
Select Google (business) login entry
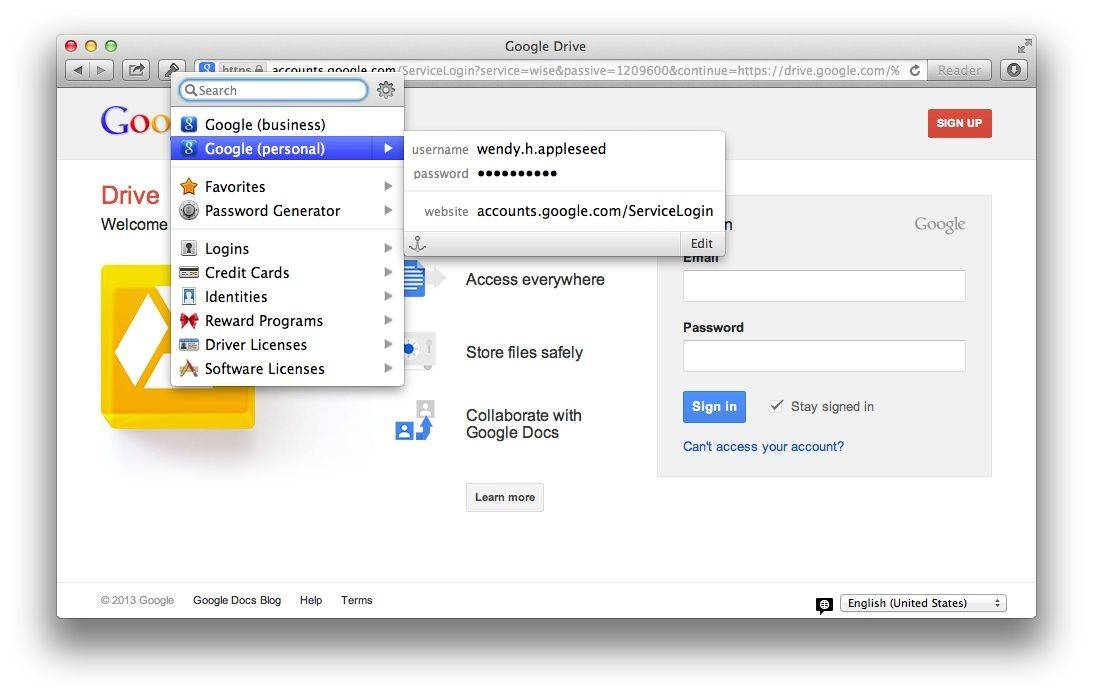click(265, 124)
